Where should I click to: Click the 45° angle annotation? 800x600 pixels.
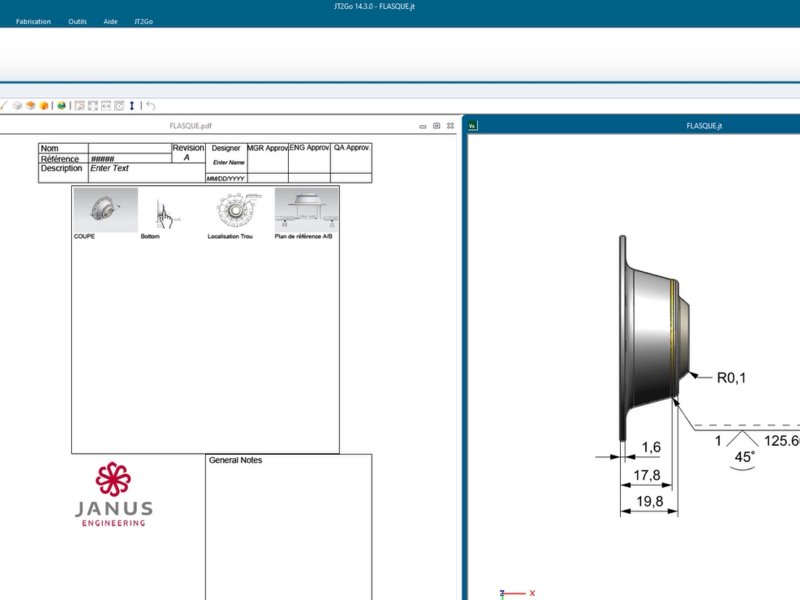[x=744, y=457]
